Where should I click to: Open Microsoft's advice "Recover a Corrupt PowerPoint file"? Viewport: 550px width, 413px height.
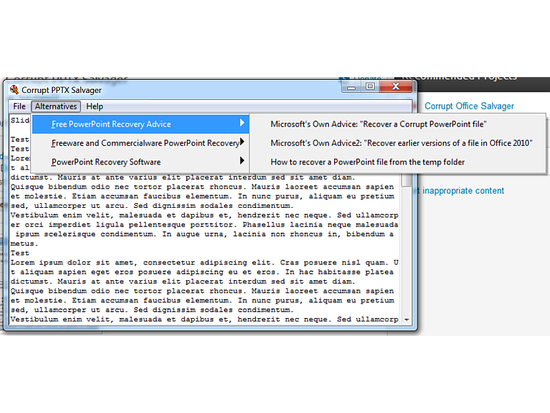[398, 124]
